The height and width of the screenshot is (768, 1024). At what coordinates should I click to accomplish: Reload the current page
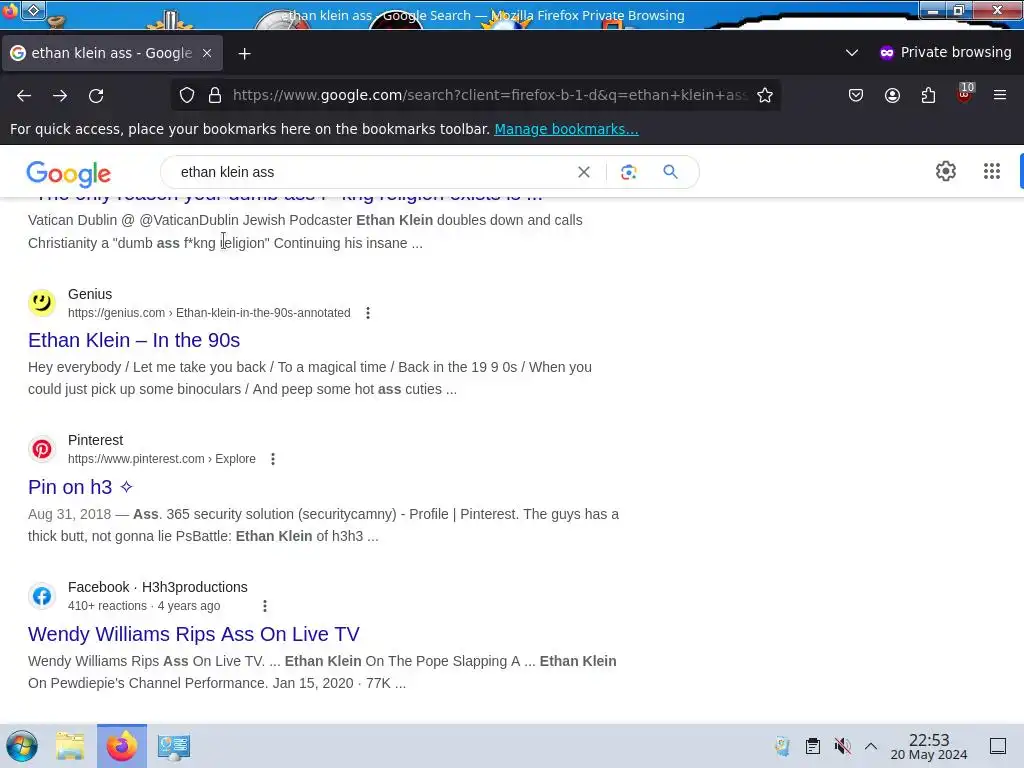96,95
